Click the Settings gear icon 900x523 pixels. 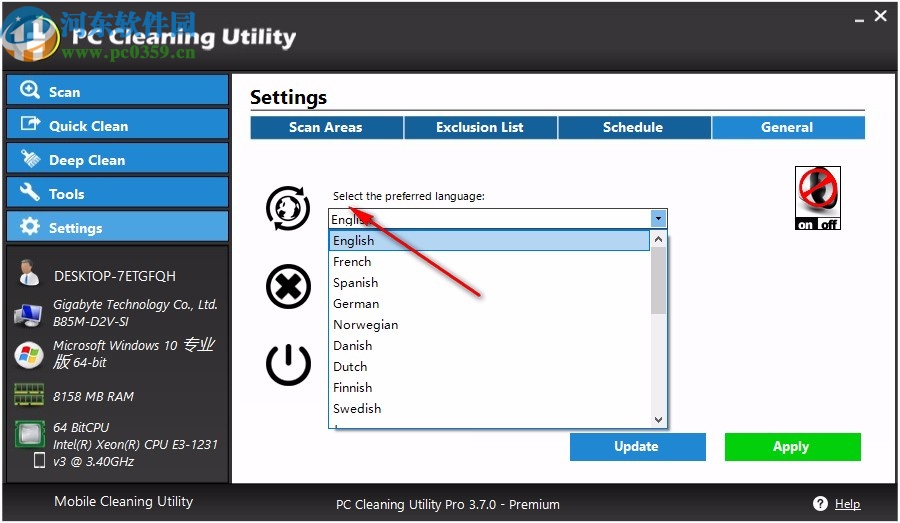coord(30,226)
